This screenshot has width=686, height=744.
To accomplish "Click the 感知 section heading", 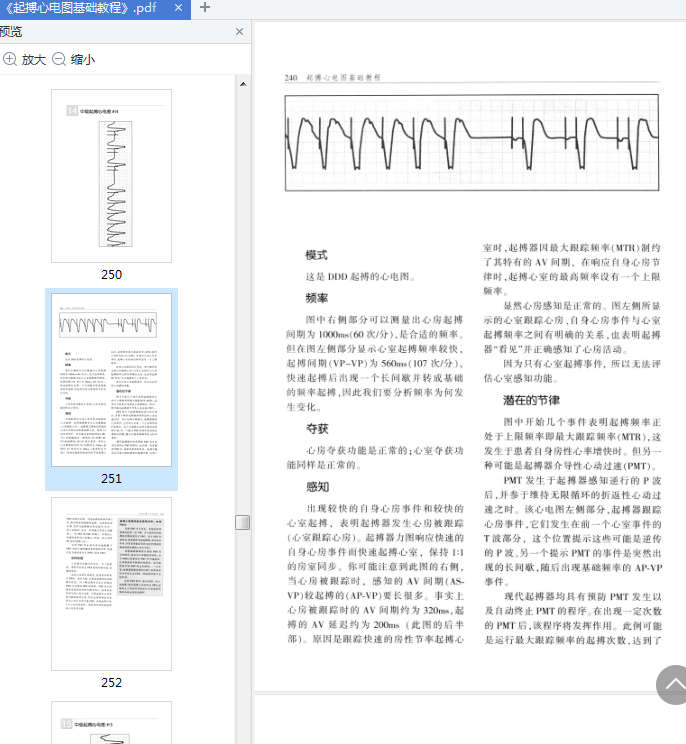I will pyautogui.click(x=317, y=487).
